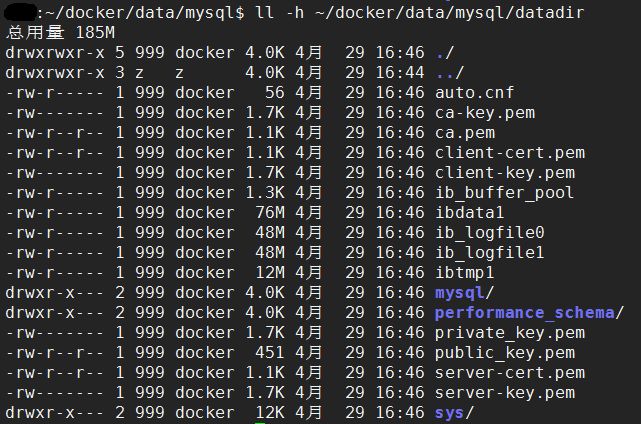Image resolution: width=641 pixels, height=424 pixels.
Task: Click the ibdata1 filename
Action: coord(469,213)
